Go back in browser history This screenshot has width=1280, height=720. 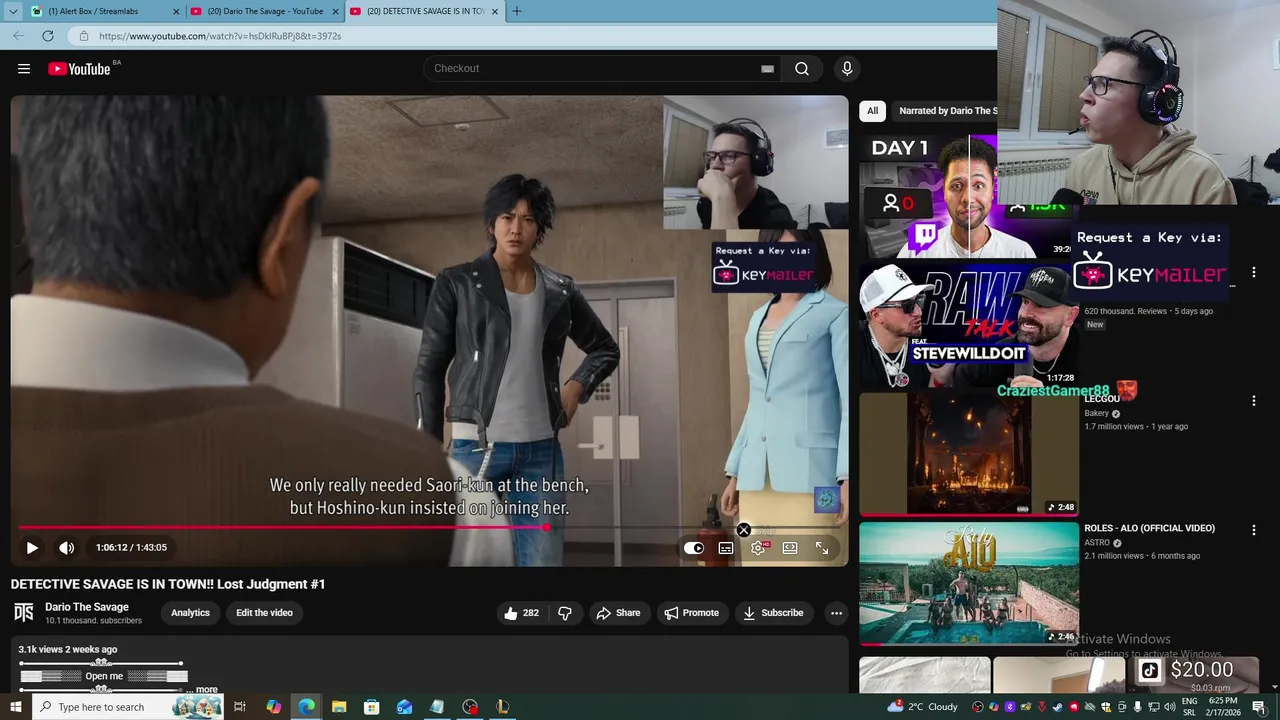click(18, 36)
